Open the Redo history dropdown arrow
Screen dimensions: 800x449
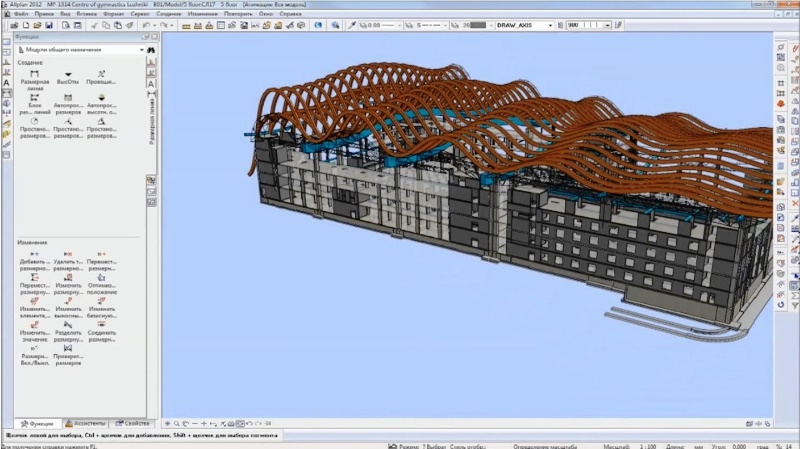point(171,25)
